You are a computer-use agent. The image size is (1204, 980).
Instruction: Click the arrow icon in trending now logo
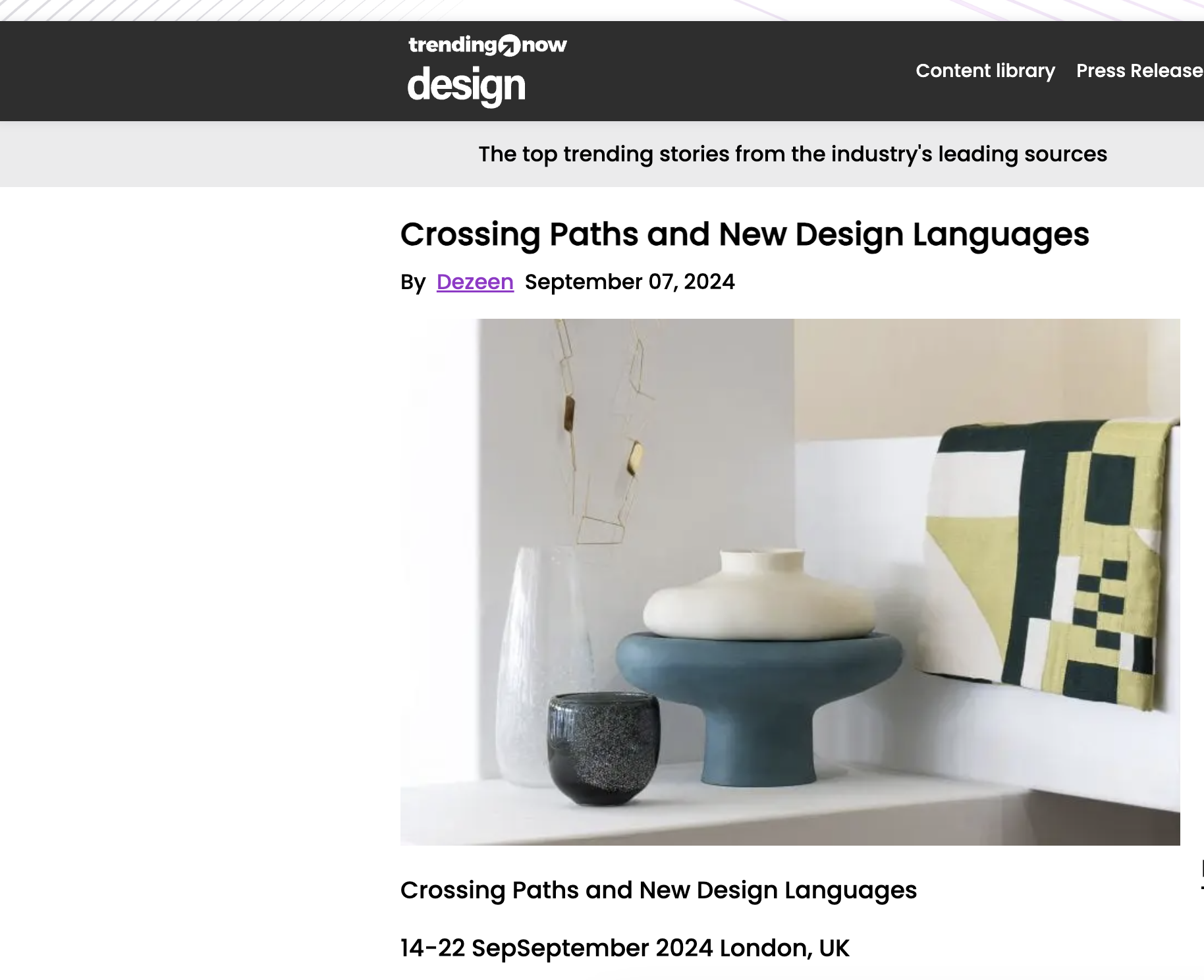tap(509, 45)
